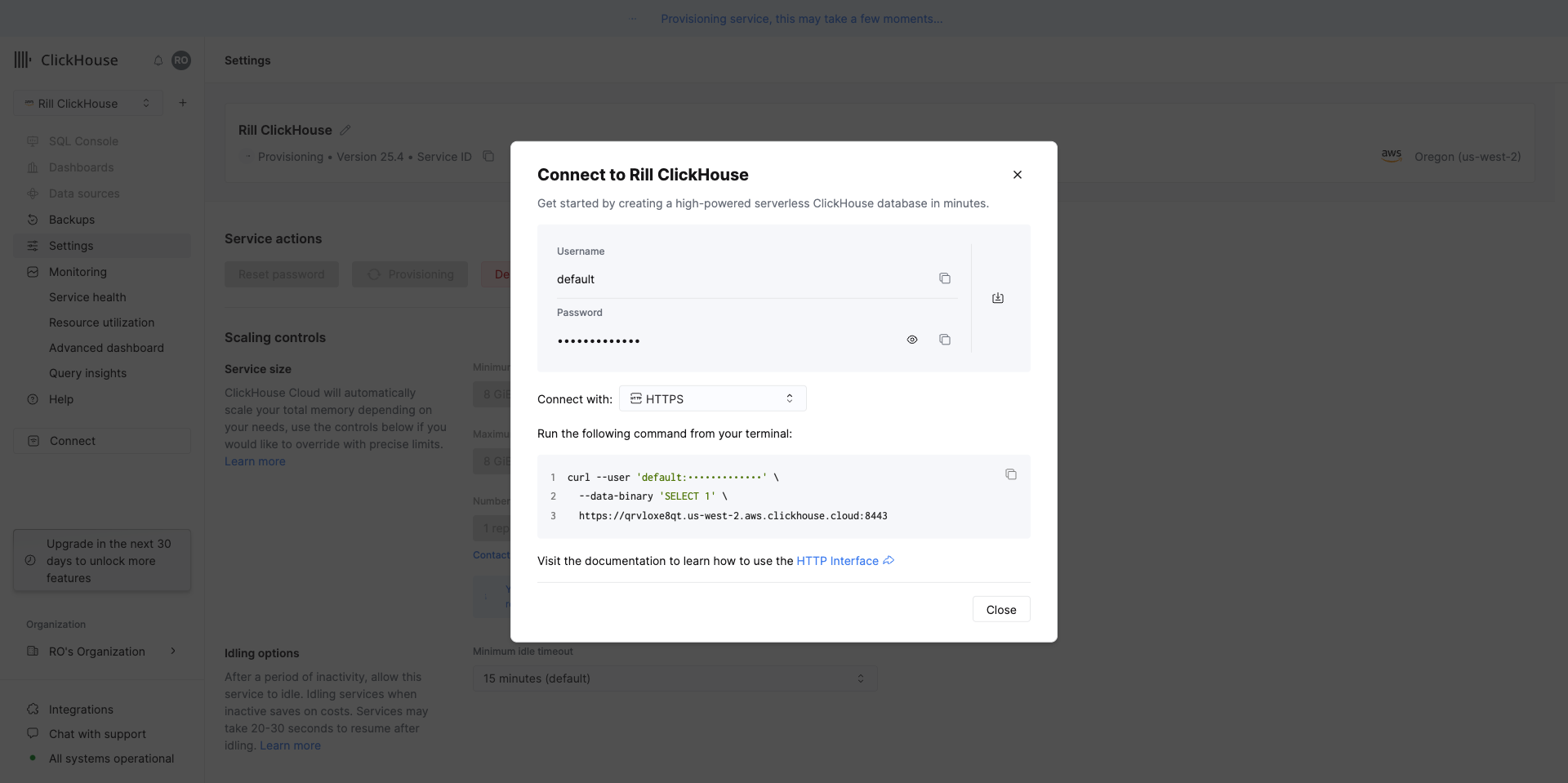
Task: Open the notifications bell
Action: [x=158, y=60]
